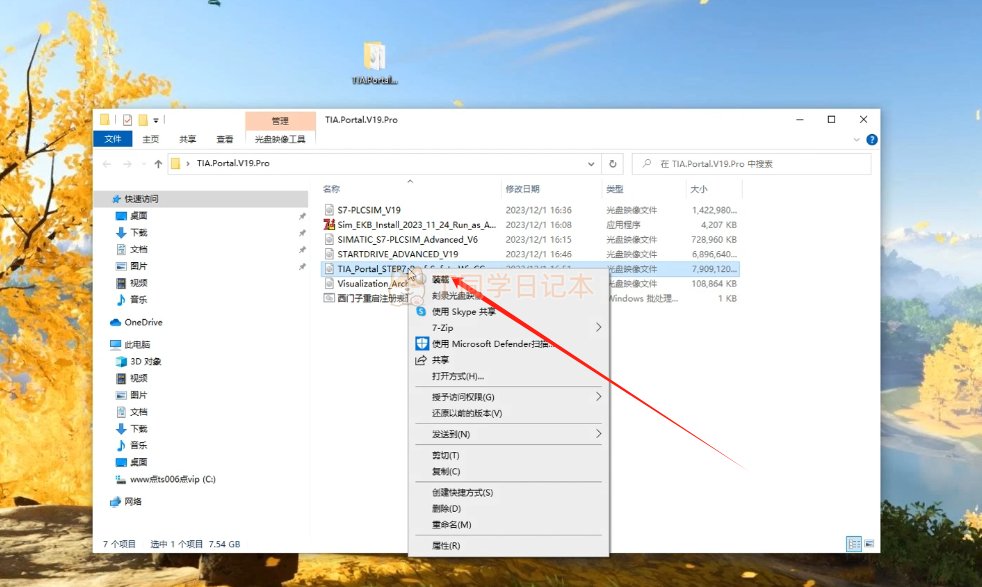982x587 pixels.
Task: Click the address bar path TIA.Portal.V19.Pro
Action: coord(233,164)
